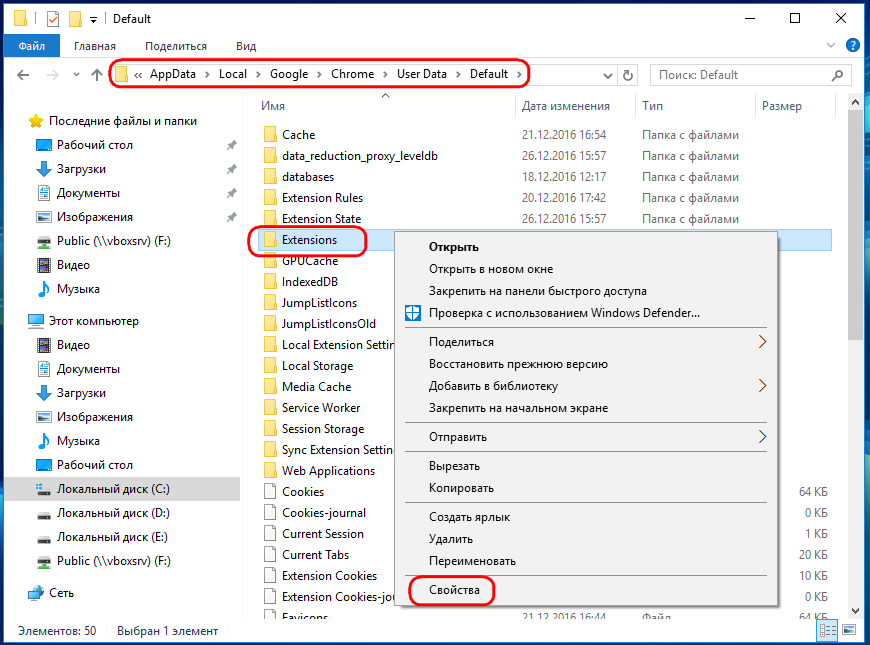Select the Extensions folder icon

[x=270, y=240]
